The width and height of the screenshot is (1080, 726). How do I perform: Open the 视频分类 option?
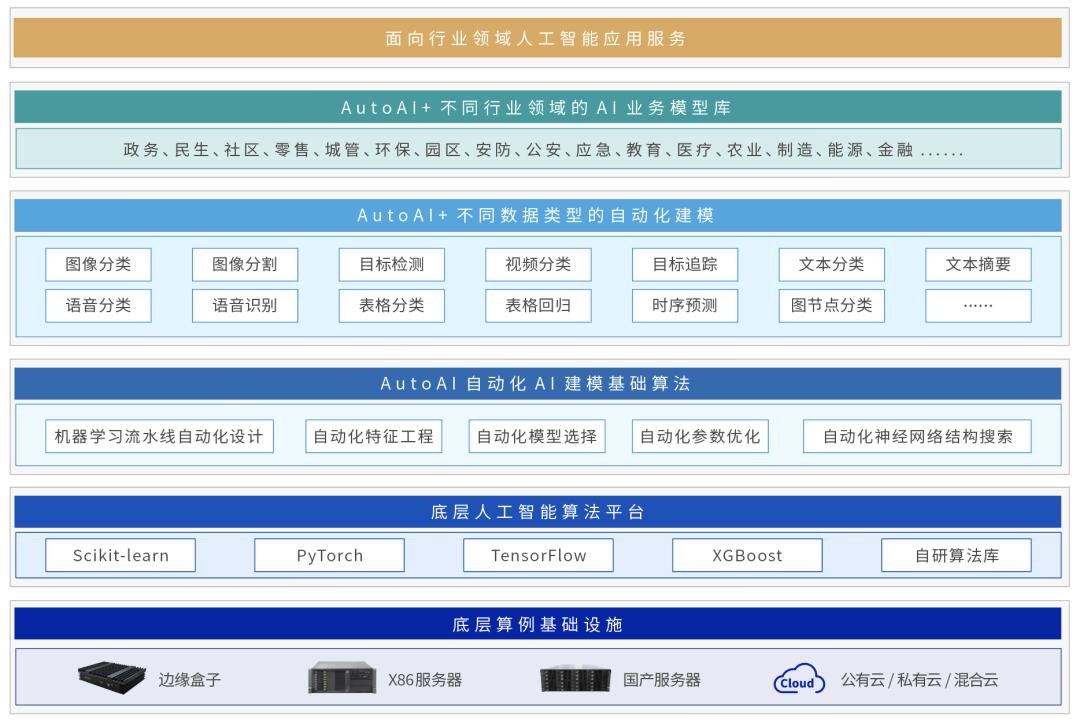tap(538, 264)
